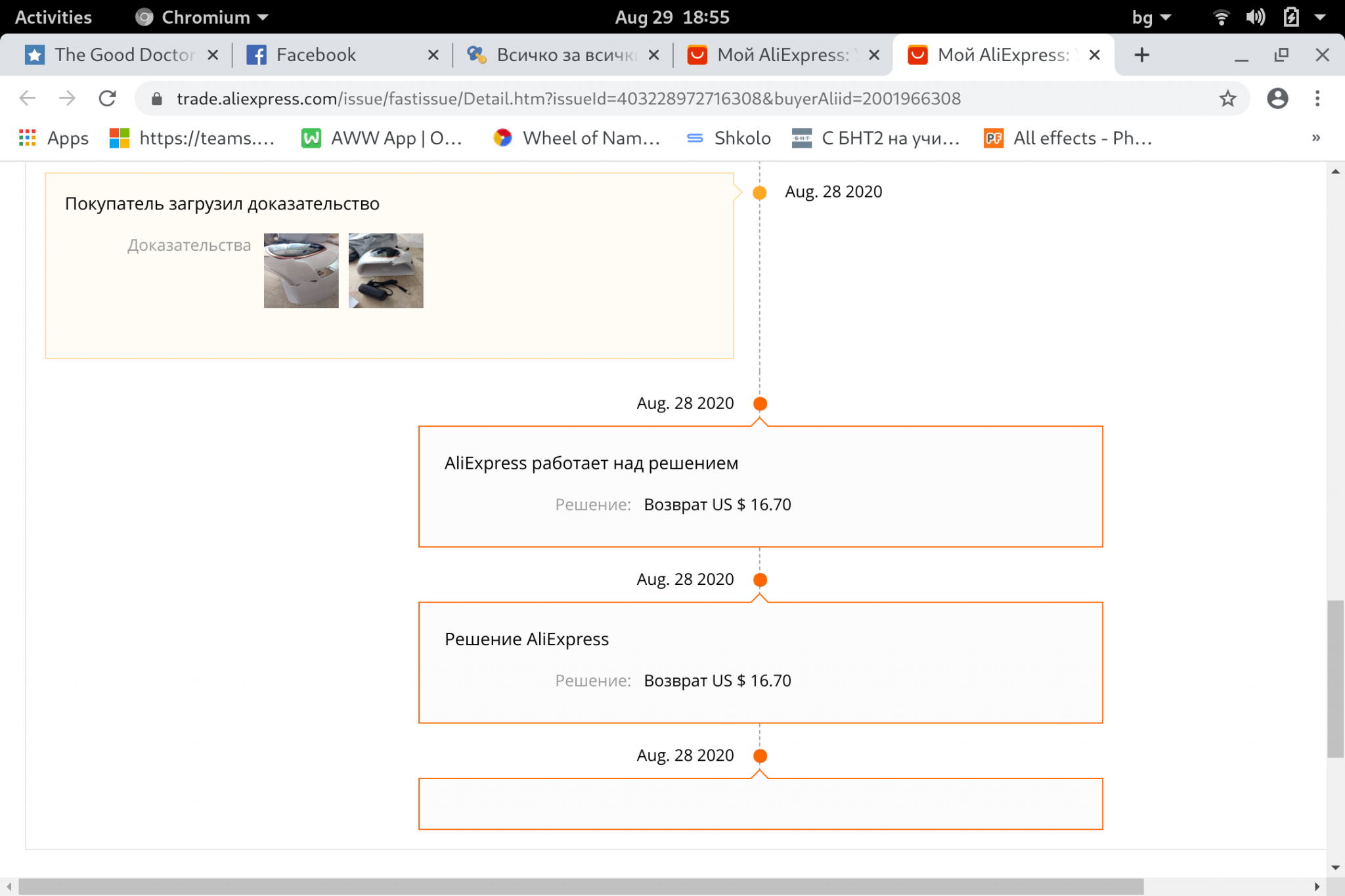The height and width of the screenshot is (896, 1345).
Task: Expand the bg keyboard layout dropdown
Action: 1151,17
